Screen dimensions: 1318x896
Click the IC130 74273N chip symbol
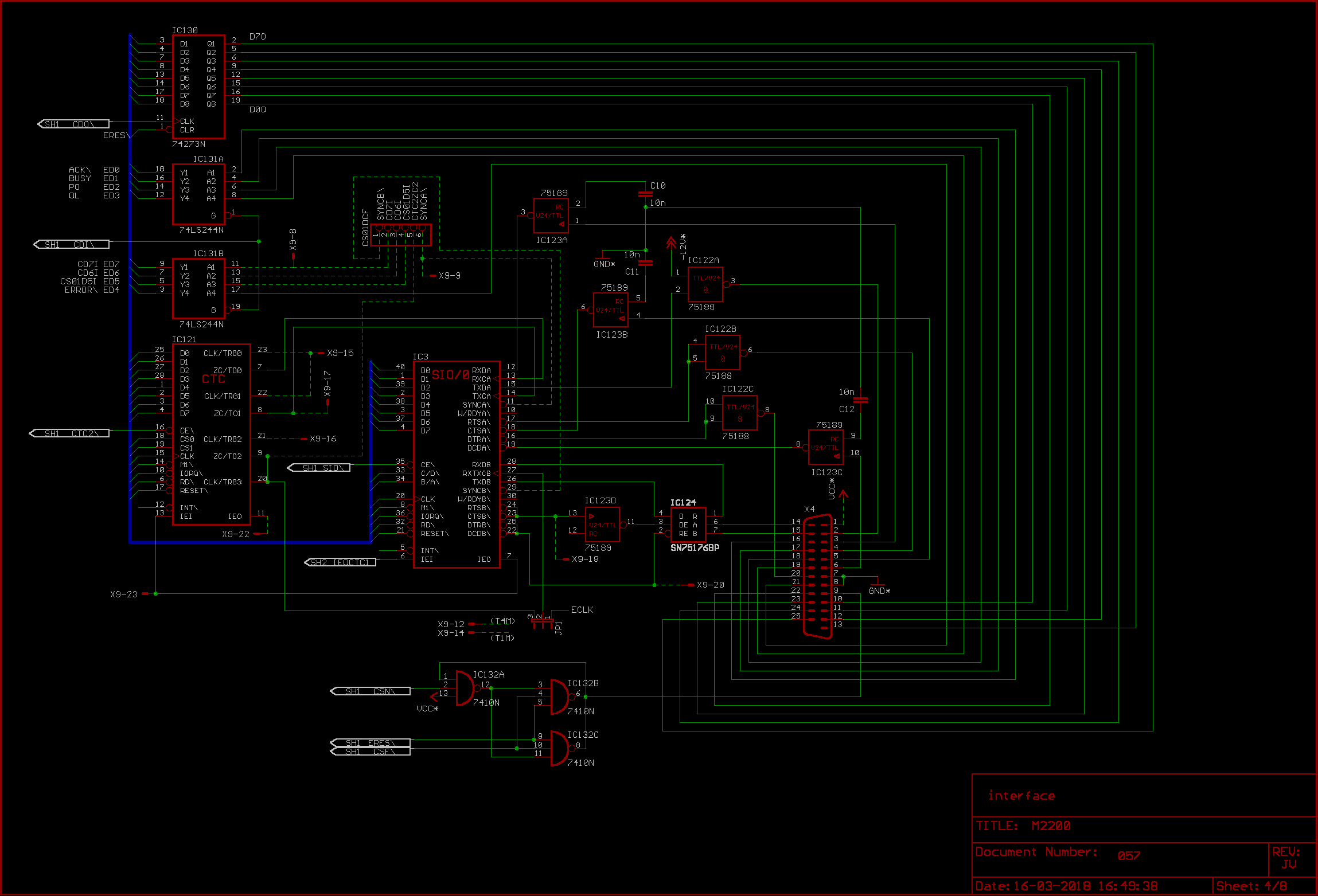click(x=198, y=86)
